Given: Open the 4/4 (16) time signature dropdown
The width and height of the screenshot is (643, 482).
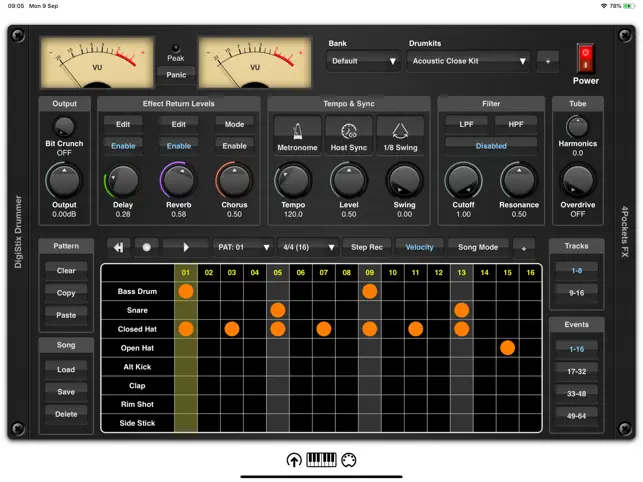Looking at the screenshot, I should click(x=308, y=247).
